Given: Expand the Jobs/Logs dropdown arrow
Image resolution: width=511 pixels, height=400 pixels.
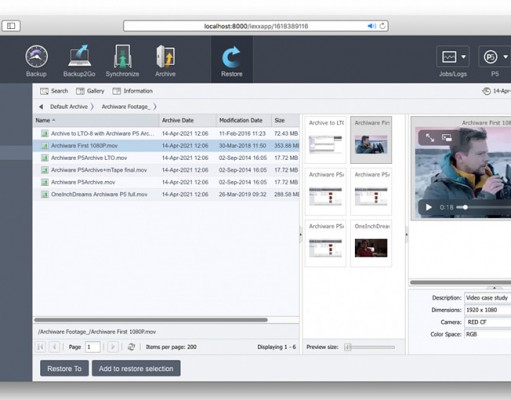Looking at the screenshot, I should pos(463,57).
